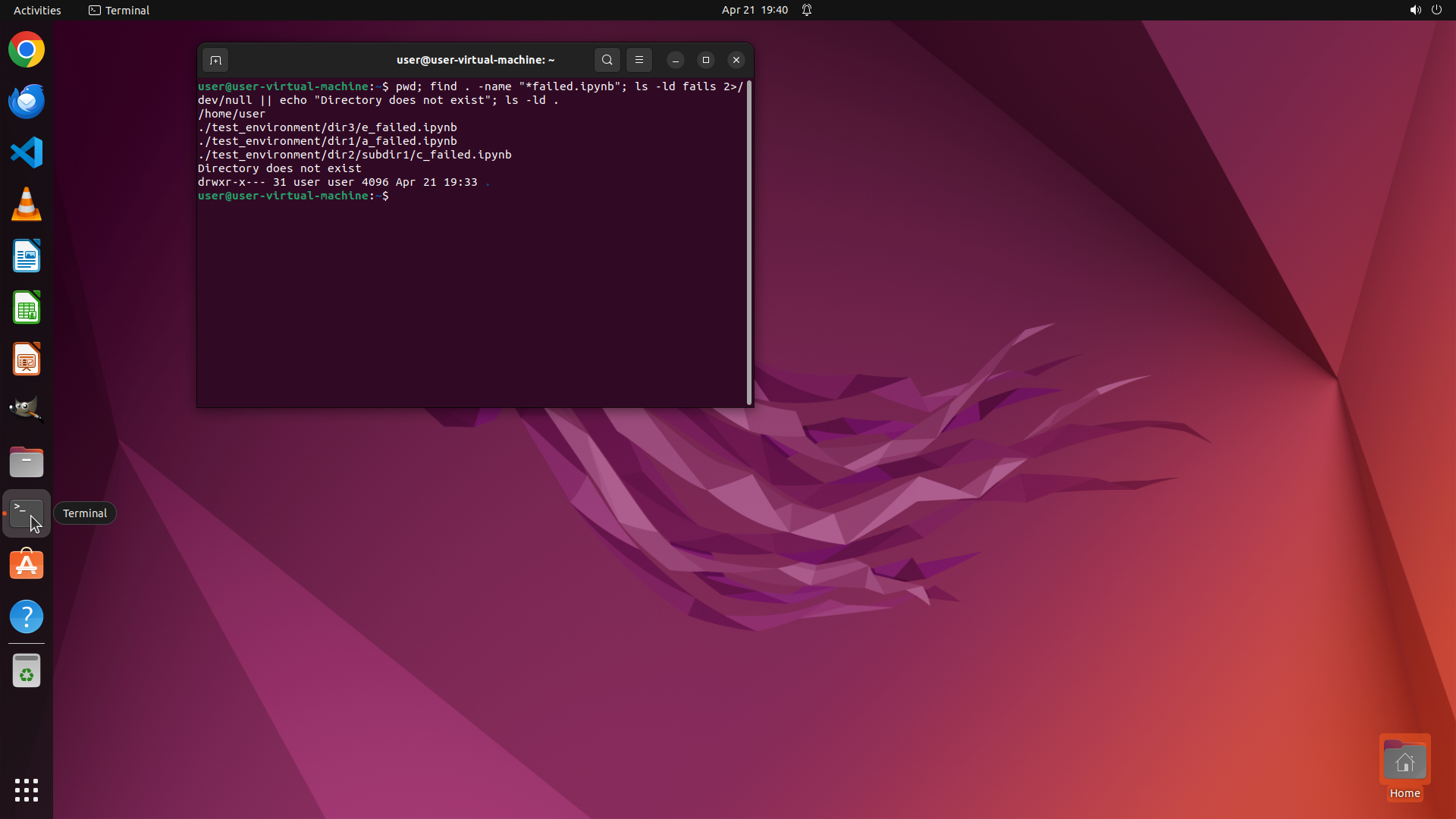This screenshot has width=1456, height=819.
Task: Open the Help application
Action: [x=27, y=617]
